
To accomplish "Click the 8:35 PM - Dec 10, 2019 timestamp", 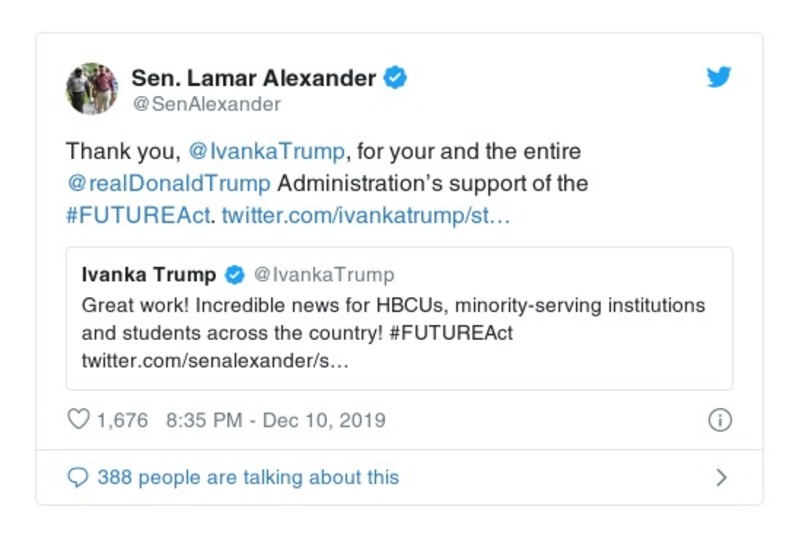I will tap(275, 420).
